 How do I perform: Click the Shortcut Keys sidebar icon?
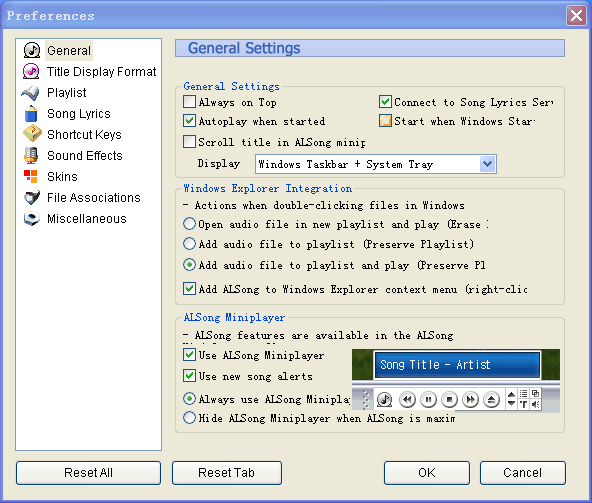click(32, 134)
